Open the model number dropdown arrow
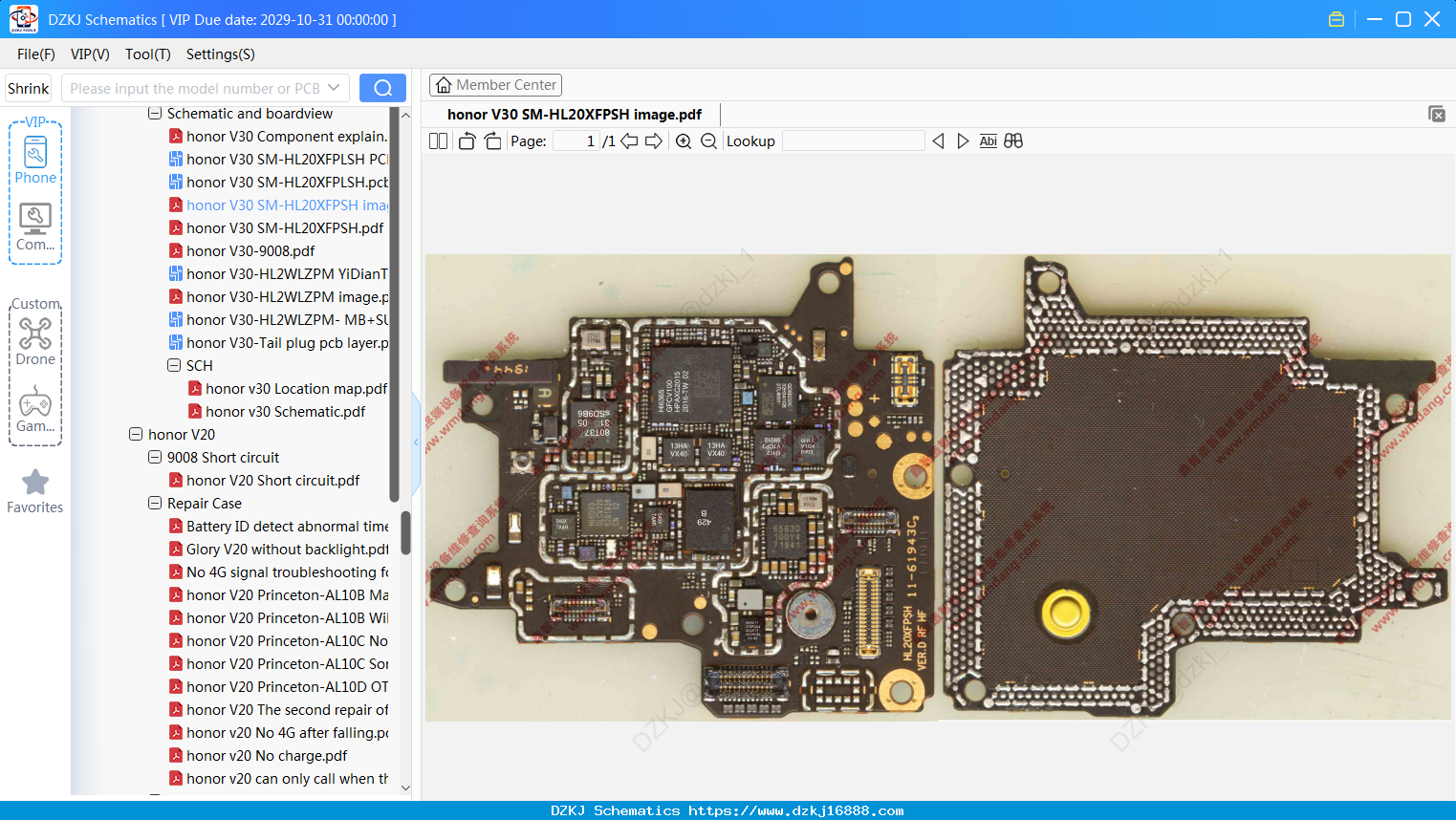The width and height of the screenshot is (1456, 820). [334, 88]
